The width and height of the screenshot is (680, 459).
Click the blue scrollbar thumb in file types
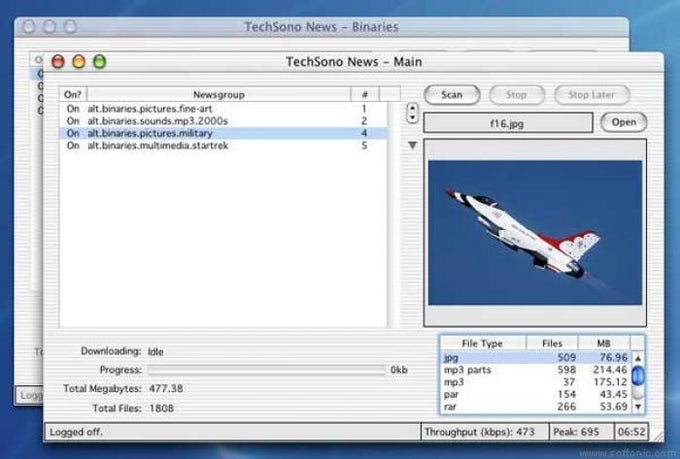(x=638, y=376)
